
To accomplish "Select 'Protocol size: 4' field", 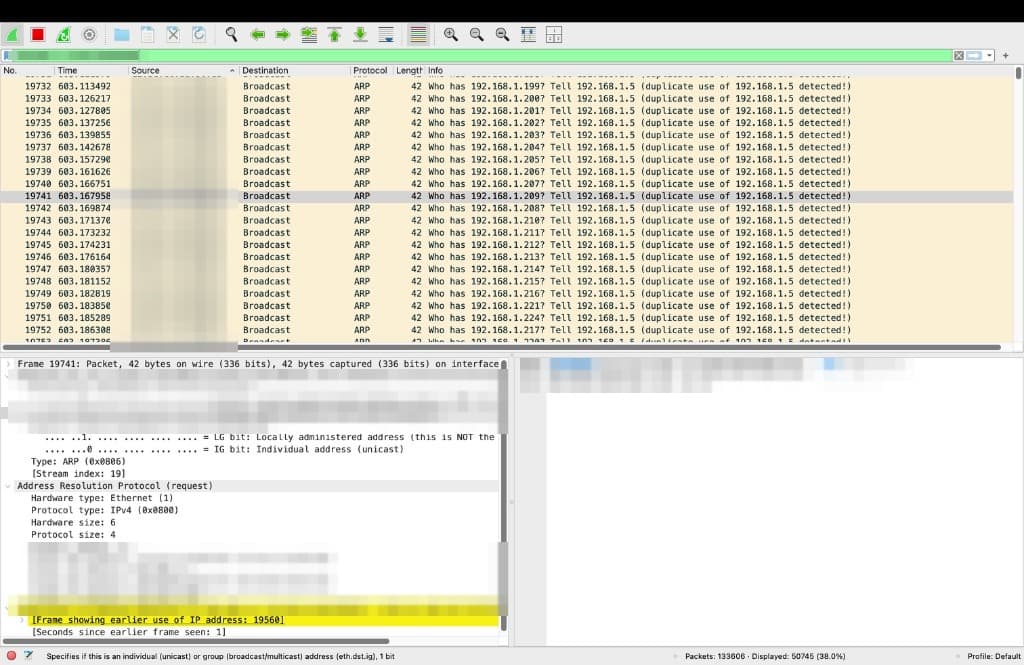I will click(73, 535).
